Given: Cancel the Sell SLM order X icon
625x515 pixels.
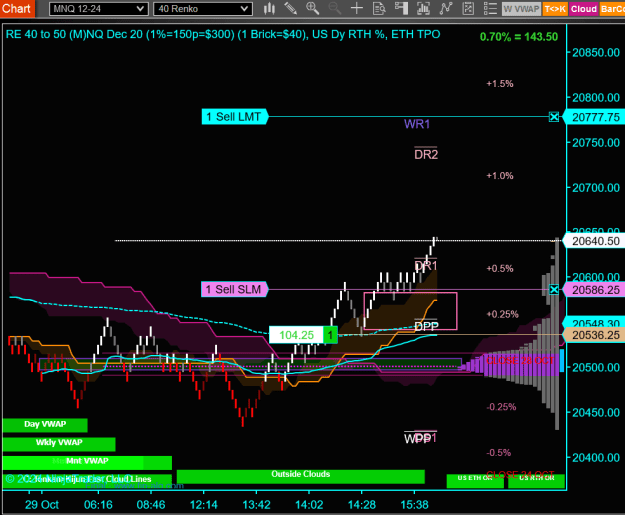Looking at the screenshot, I should [554, 289].
